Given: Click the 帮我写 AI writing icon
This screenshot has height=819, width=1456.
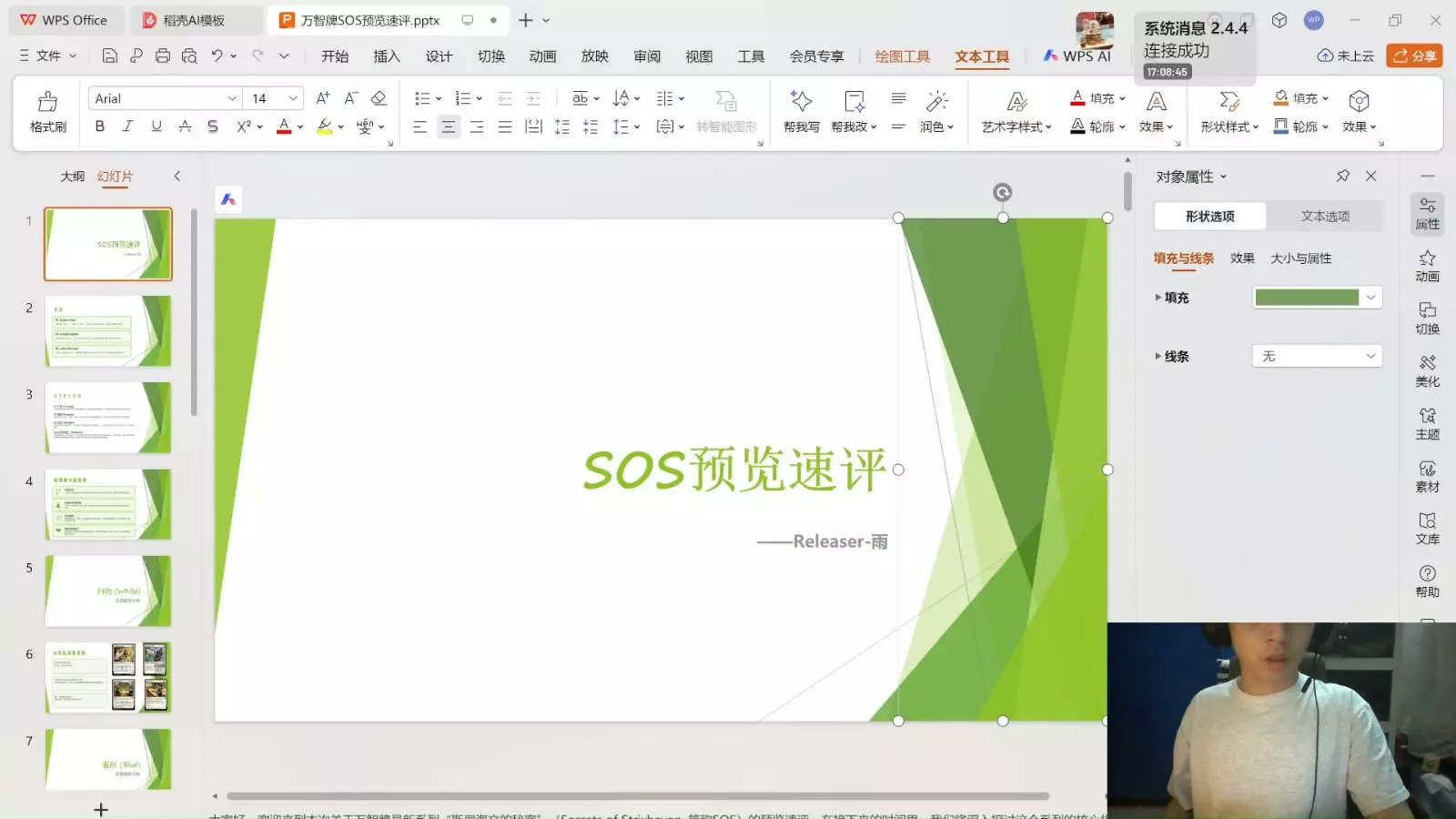Looking at the screenshot, I should tap(801, 111).
